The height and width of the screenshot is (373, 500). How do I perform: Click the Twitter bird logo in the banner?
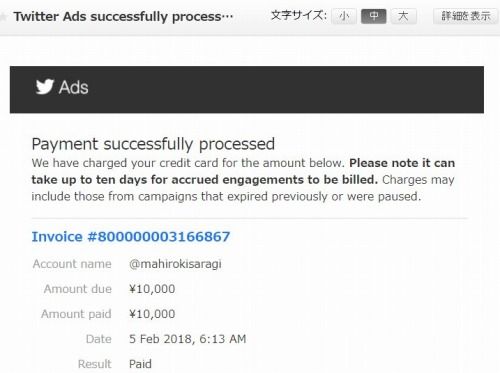pos(45,87)
